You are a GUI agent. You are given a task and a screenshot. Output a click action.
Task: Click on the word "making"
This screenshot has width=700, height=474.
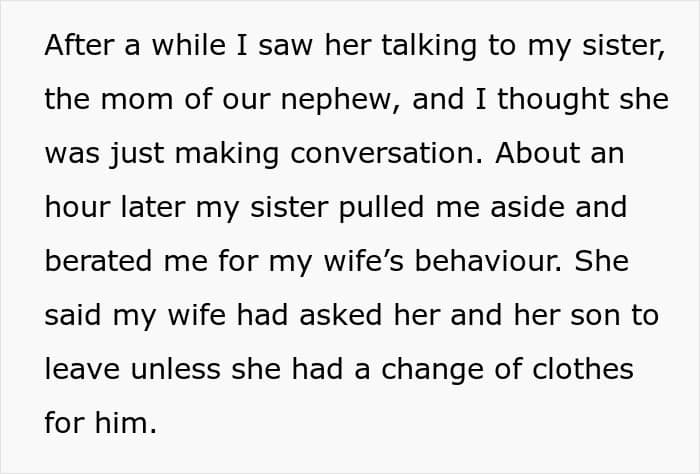(227, 155)
